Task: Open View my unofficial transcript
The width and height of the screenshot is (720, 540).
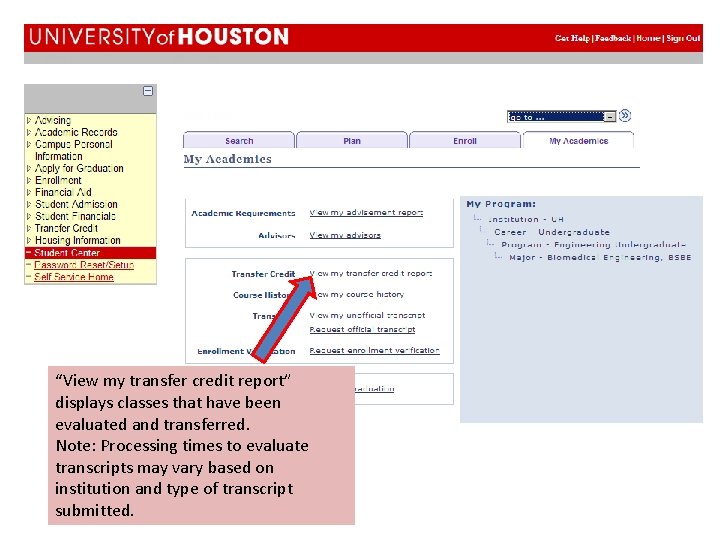Action: tap(367, 315)
